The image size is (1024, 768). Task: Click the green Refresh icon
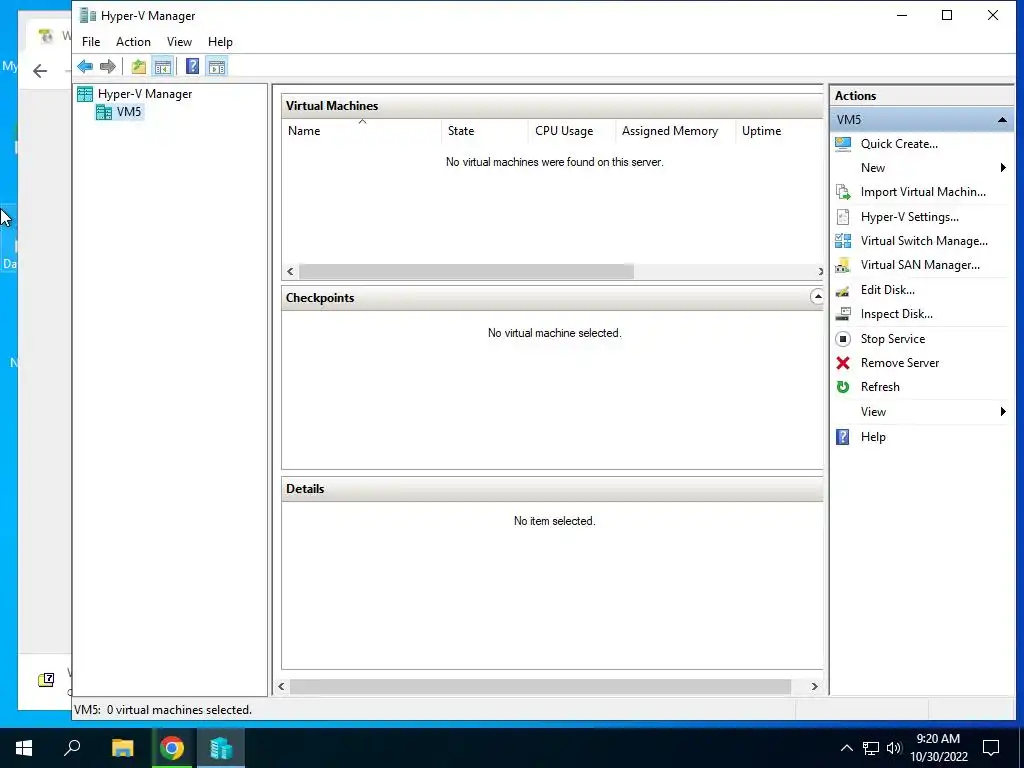[x=843, y=387]
